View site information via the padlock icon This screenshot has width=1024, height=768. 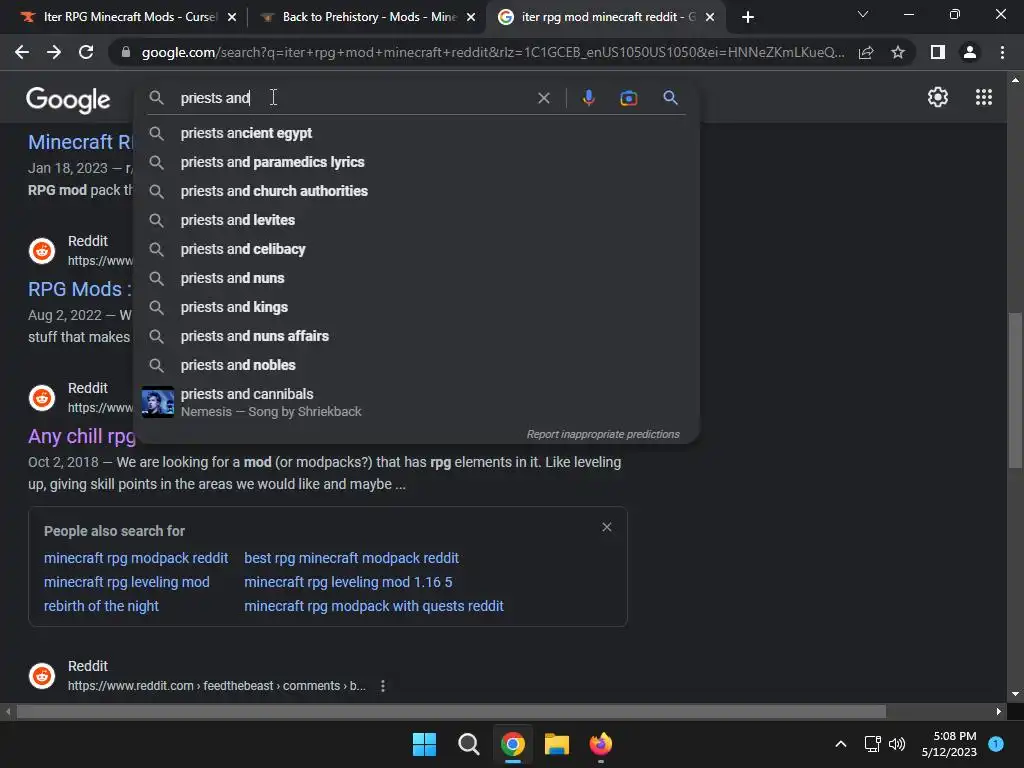point(126,52)
